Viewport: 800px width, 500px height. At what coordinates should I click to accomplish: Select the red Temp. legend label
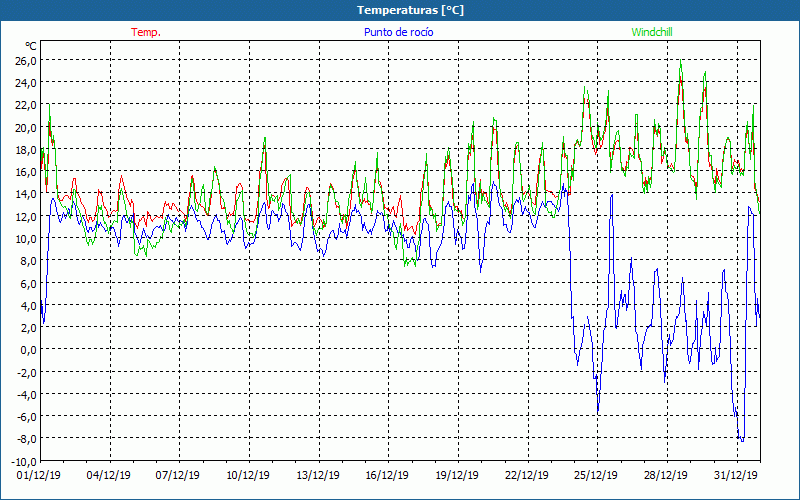(x=146, y=32)
